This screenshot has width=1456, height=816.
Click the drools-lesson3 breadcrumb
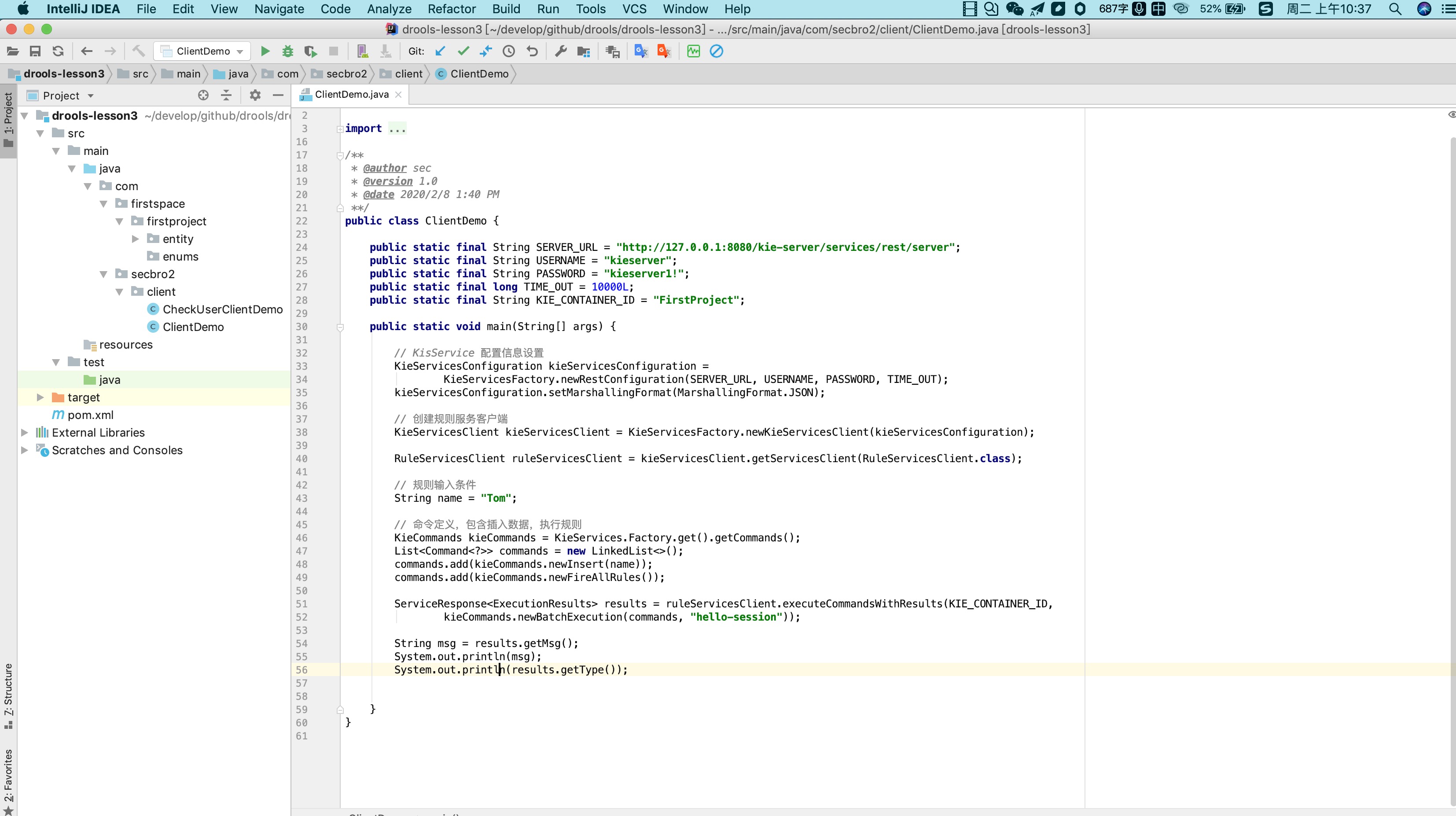tap(56, 74)
